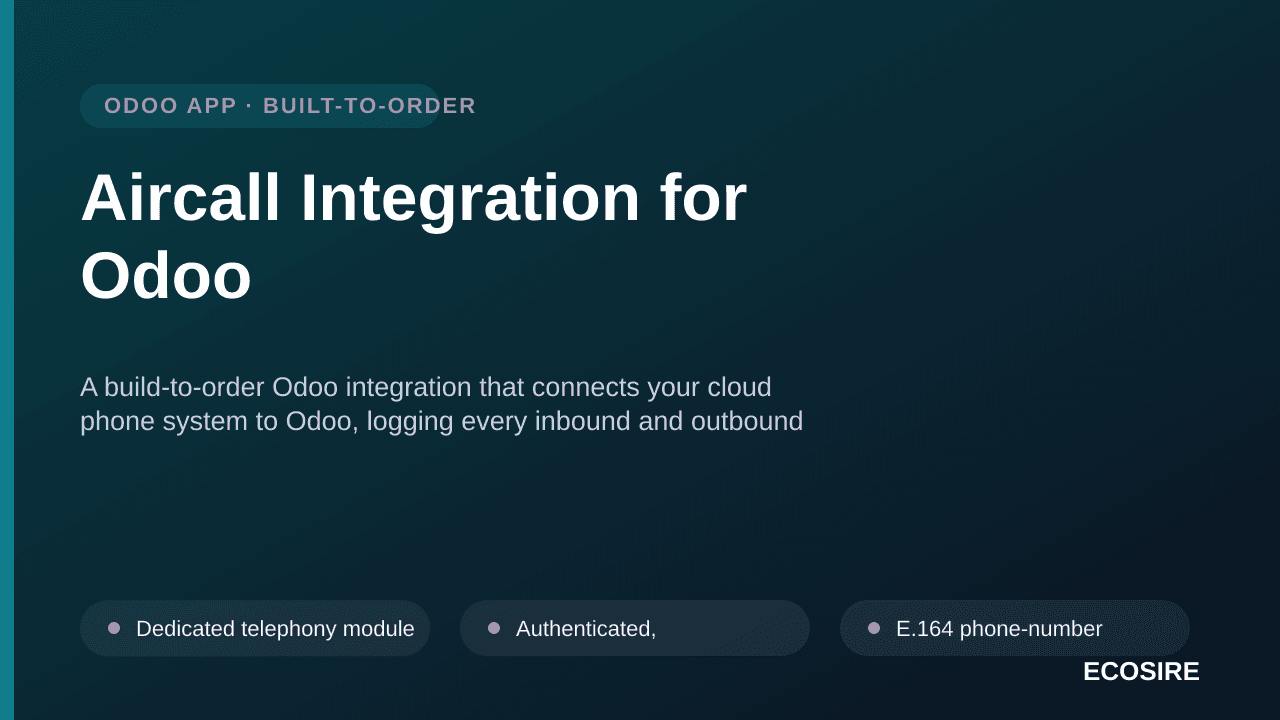Image resolution: width=1280 pixels, height=720 pixels.
Task: Click the Dedicated telephony module pill
Action: coord(255,628)
